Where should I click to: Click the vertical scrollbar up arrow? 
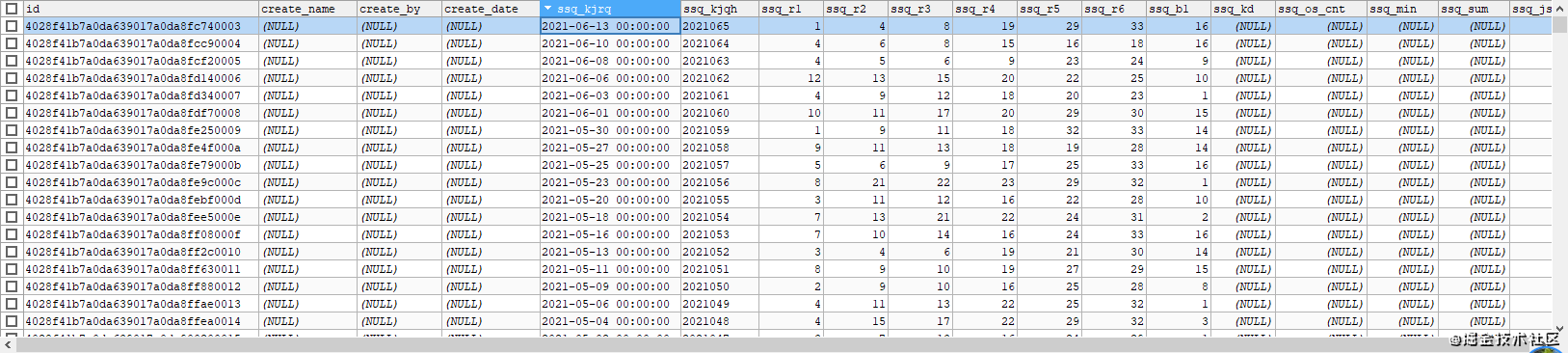tap(1559, 8)
